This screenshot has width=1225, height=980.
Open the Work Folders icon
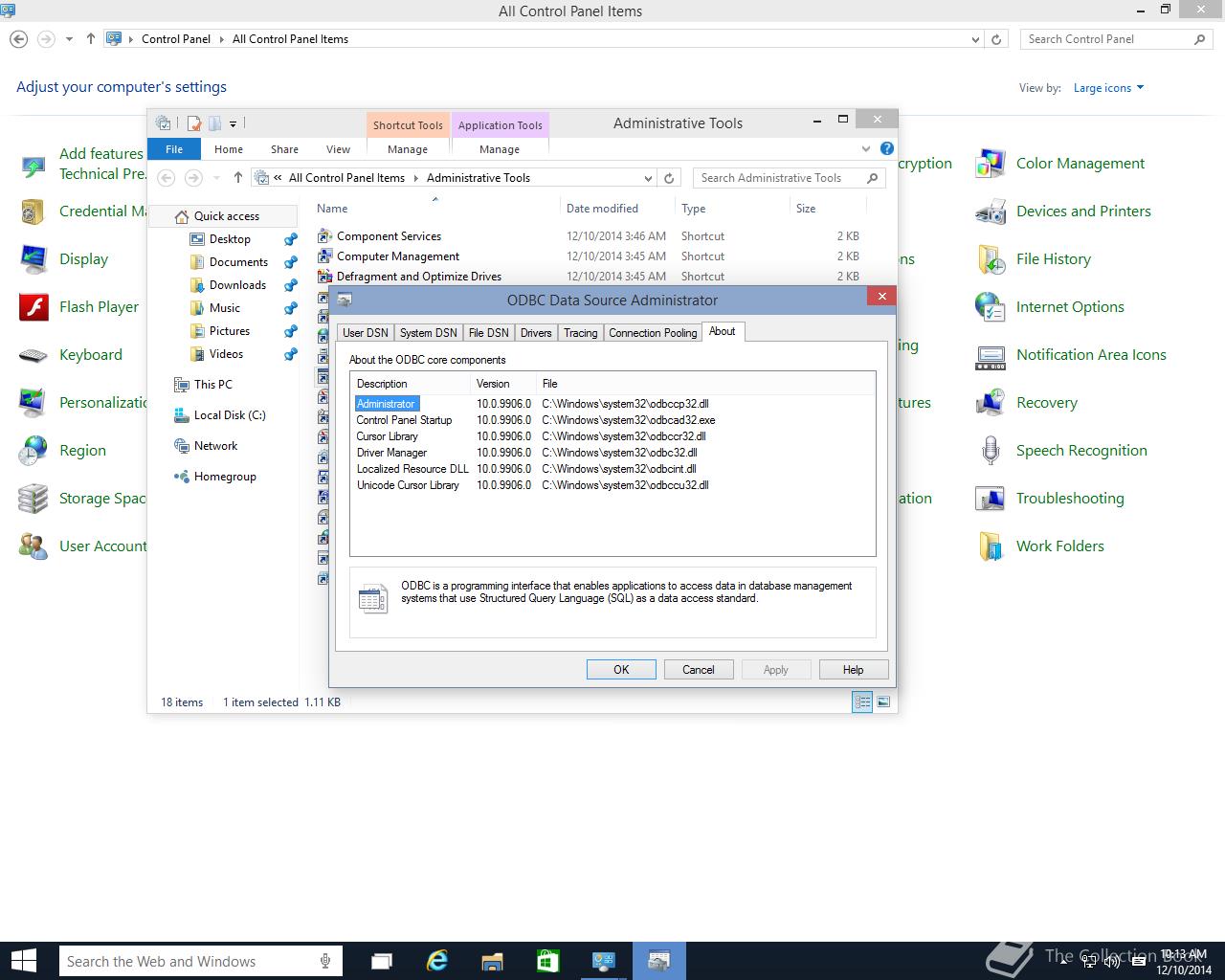pyautogui.click(x=991, y=546)
